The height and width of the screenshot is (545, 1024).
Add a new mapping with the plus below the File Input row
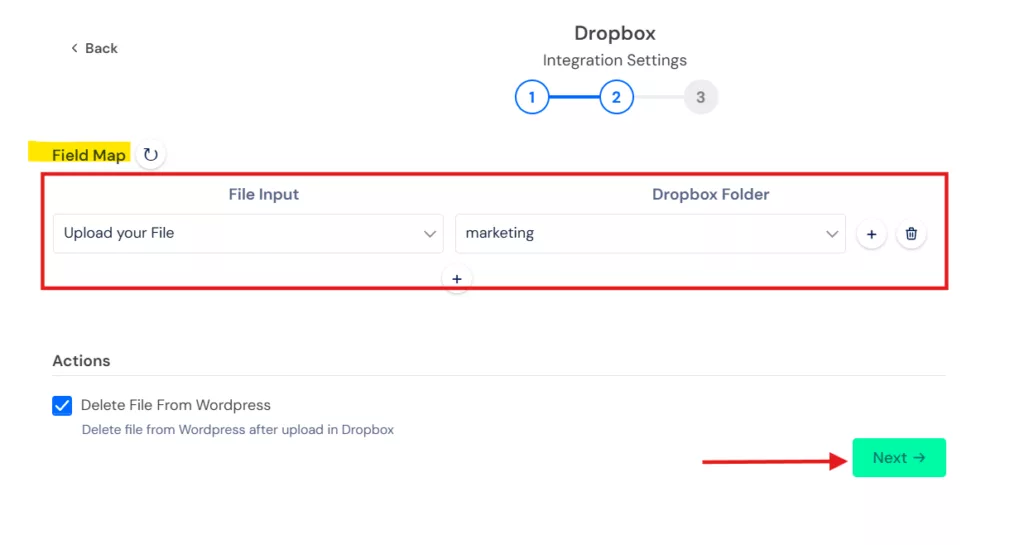pos(457,279)
